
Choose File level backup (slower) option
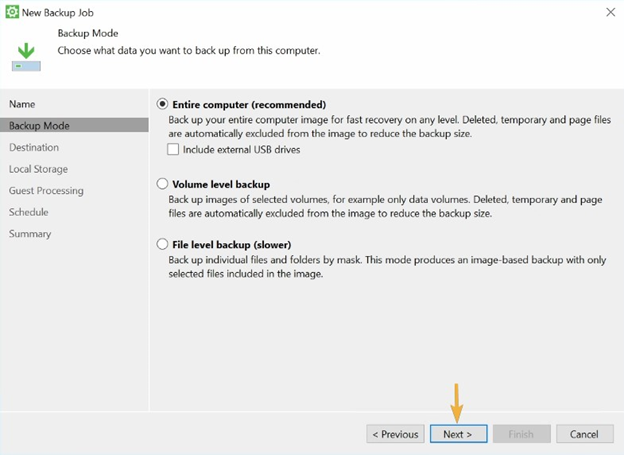click(x=162, y=244)
